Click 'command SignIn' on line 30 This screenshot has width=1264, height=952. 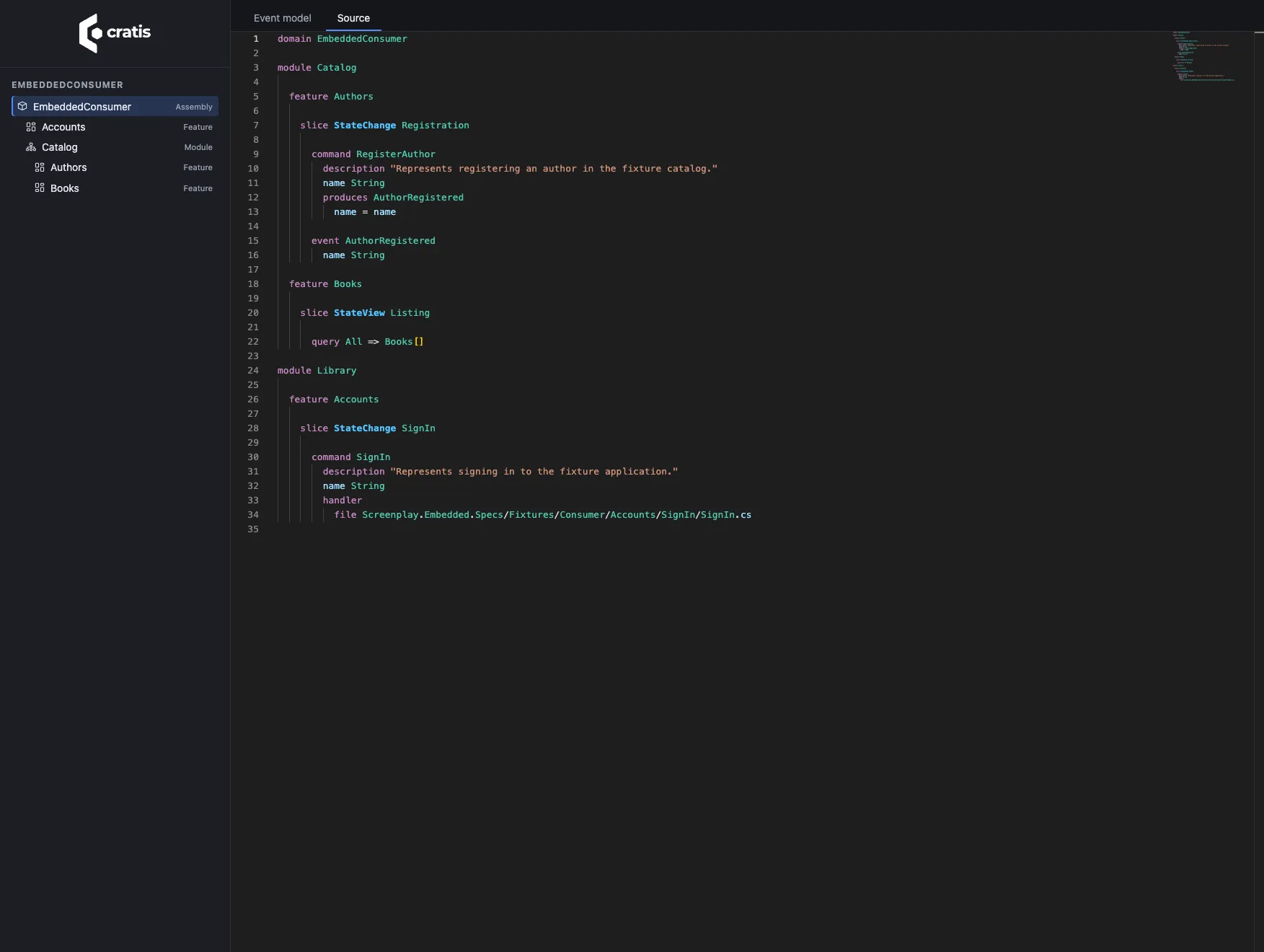pyautogui.click(x=351, y=457)
